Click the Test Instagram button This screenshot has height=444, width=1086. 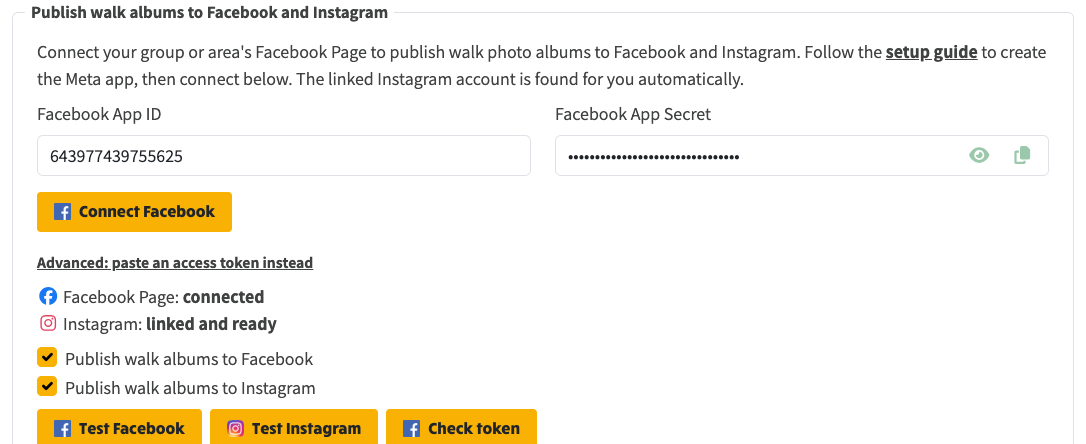pos(294,427)
